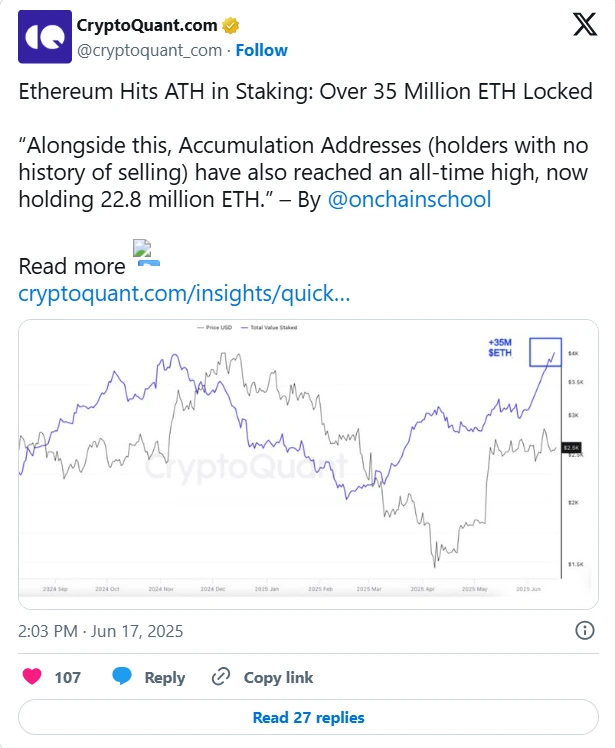Click the tweet info icon

(586, 631)
